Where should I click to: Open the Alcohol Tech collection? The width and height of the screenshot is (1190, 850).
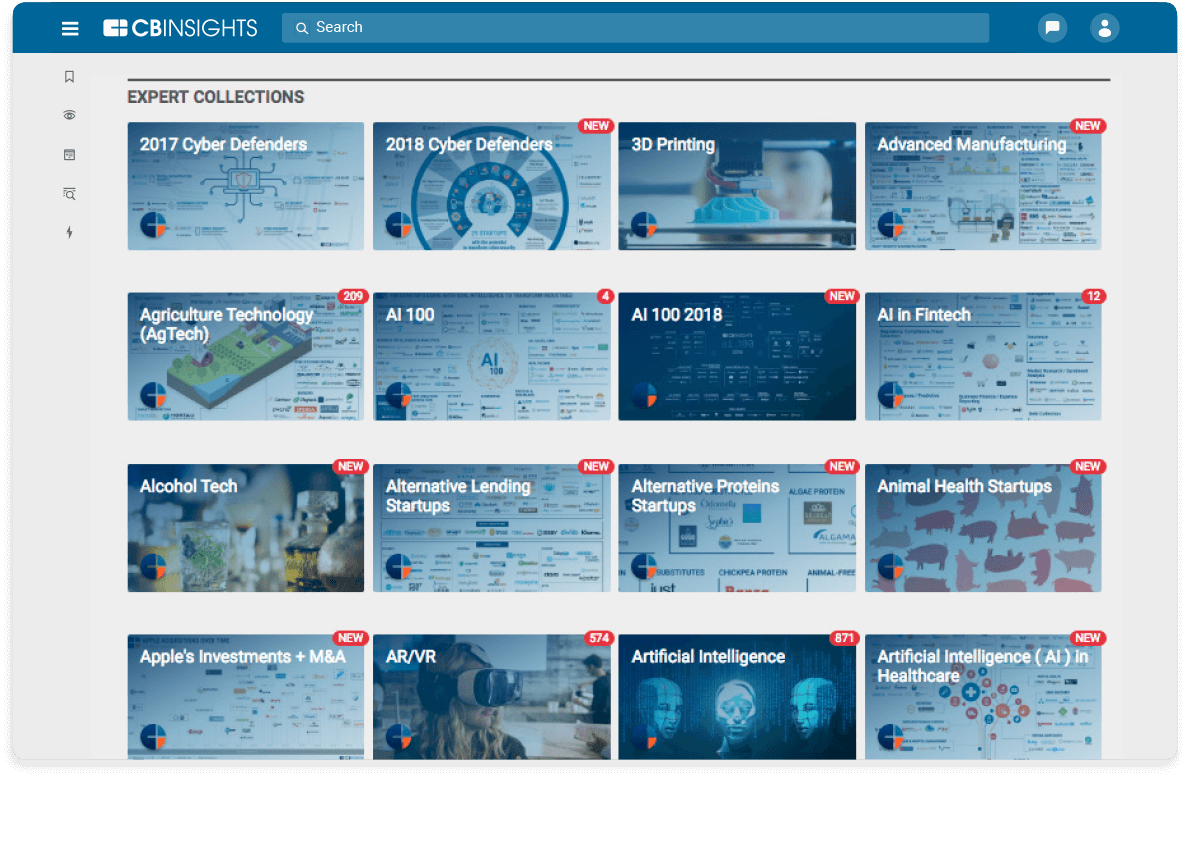coord(245,528)
